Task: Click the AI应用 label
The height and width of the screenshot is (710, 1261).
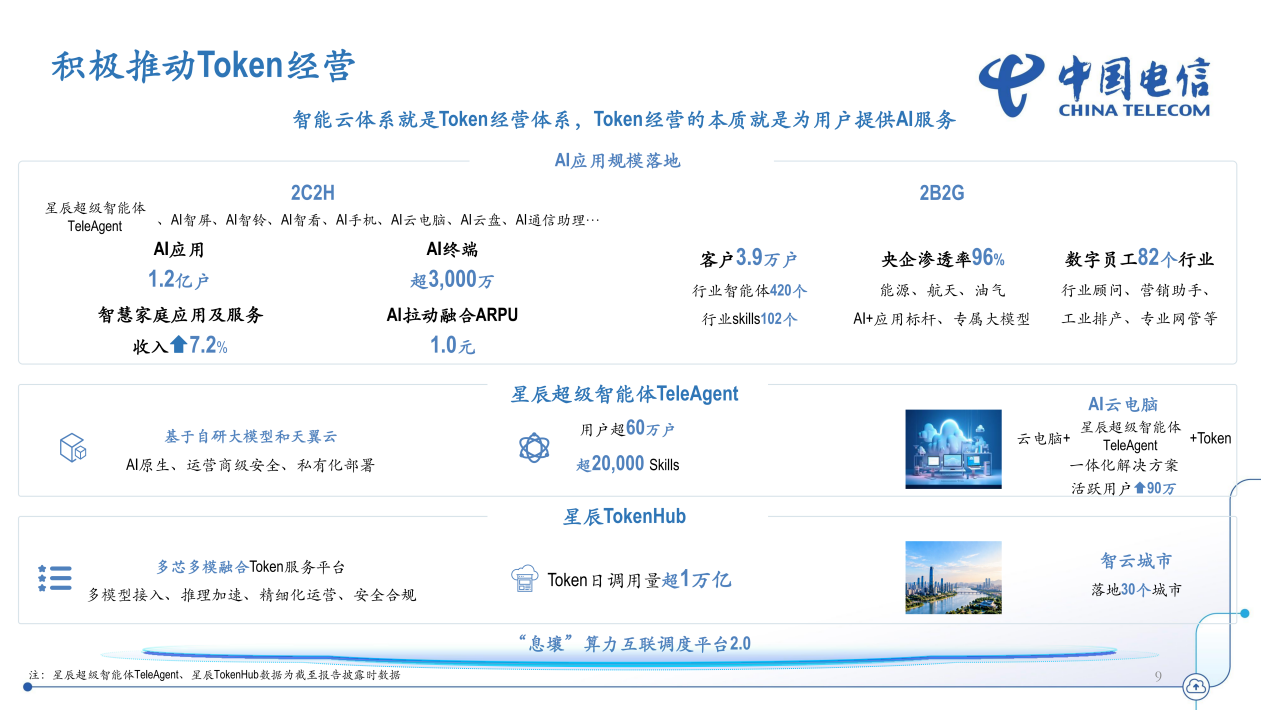Action: 179,250
